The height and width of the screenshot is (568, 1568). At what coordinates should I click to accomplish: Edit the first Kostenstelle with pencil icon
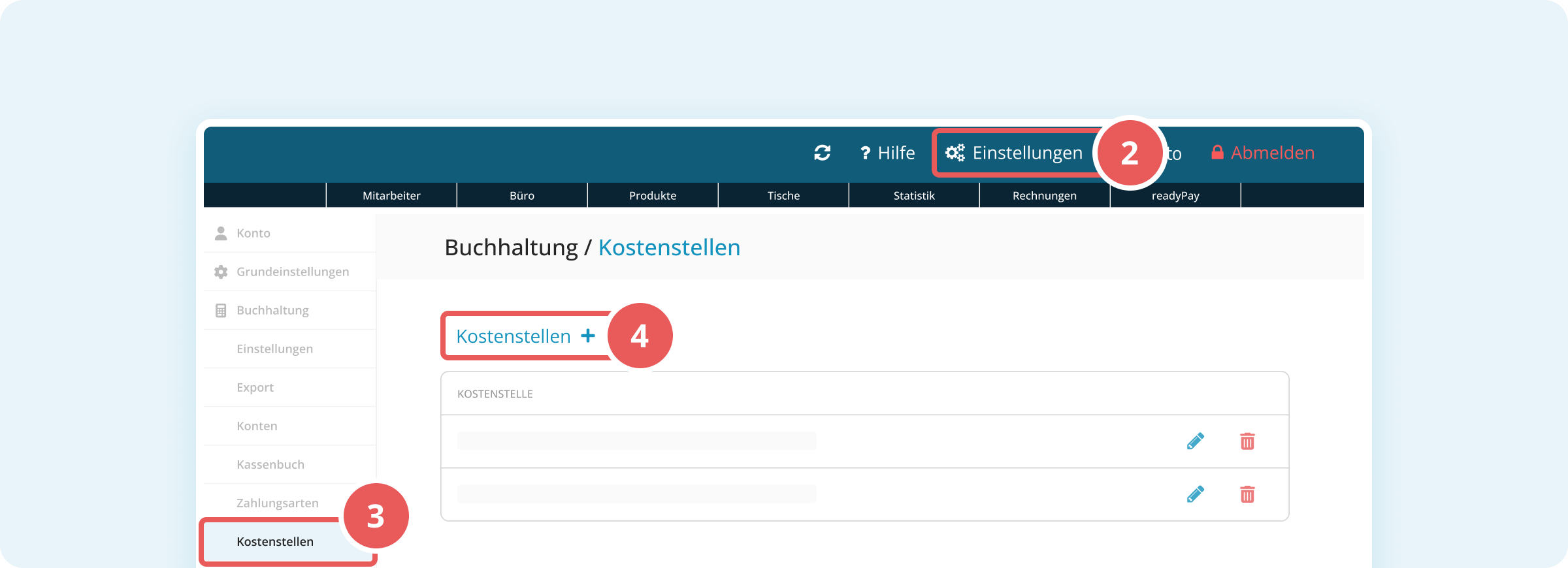click(x=1195, y=441)
